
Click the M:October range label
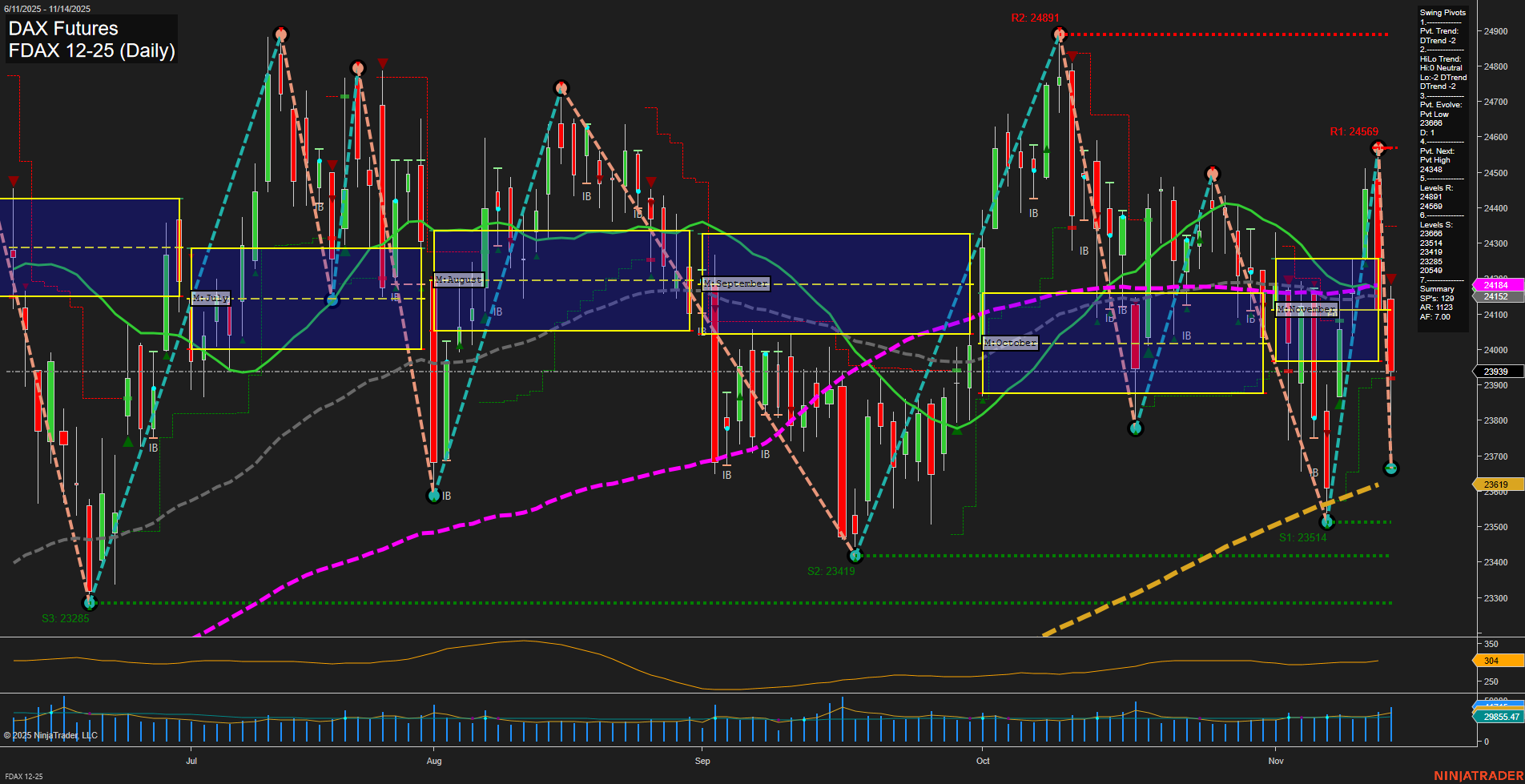pyautogui.click(x=1010, y=343)
